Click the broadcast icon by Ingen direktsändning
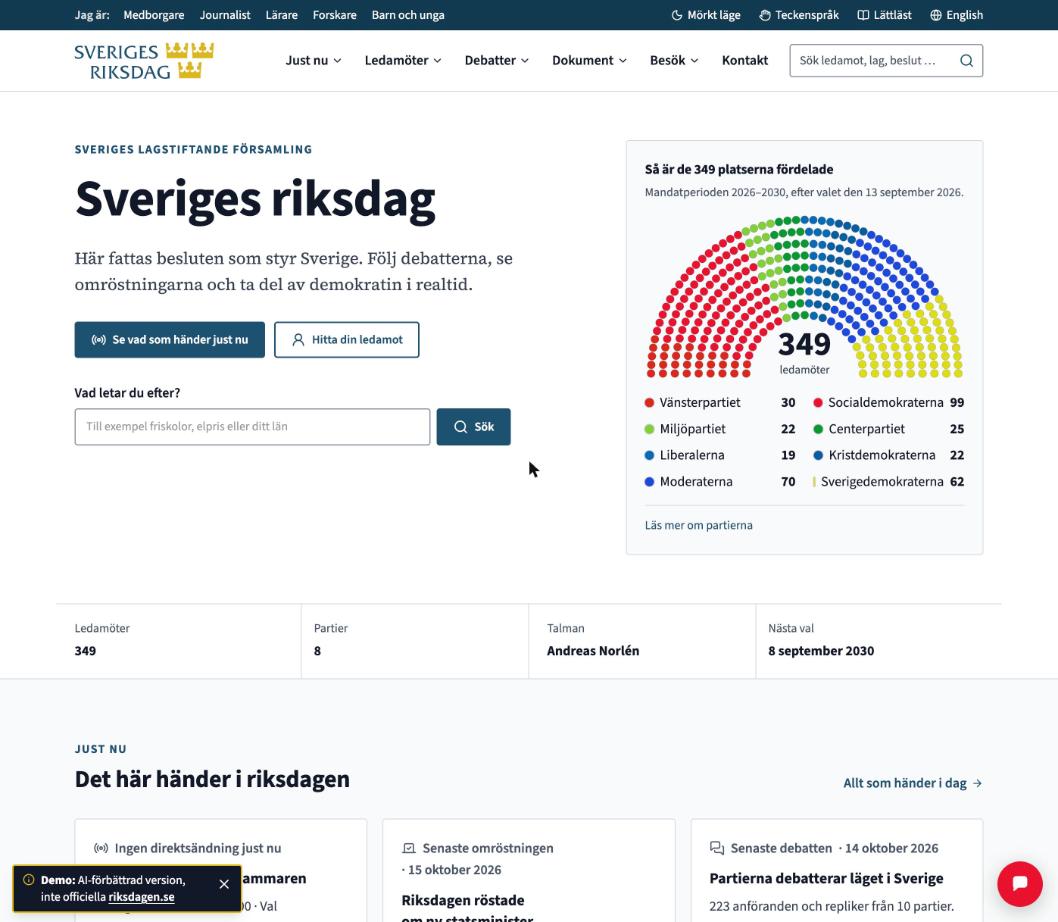Screen dimensions: 1058x922 (101, 848)
